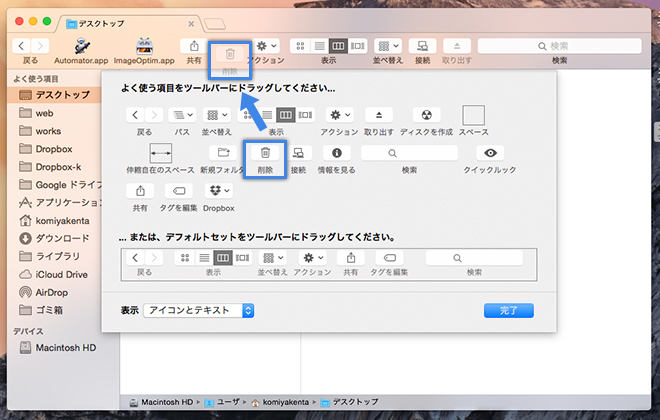Open ダウンロード in the sidebar

tap(55, 239)
